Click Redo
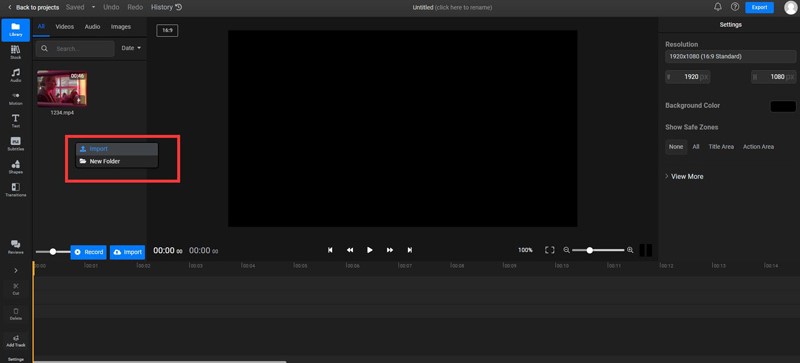The image size is (800, 363). pos(135,8)
